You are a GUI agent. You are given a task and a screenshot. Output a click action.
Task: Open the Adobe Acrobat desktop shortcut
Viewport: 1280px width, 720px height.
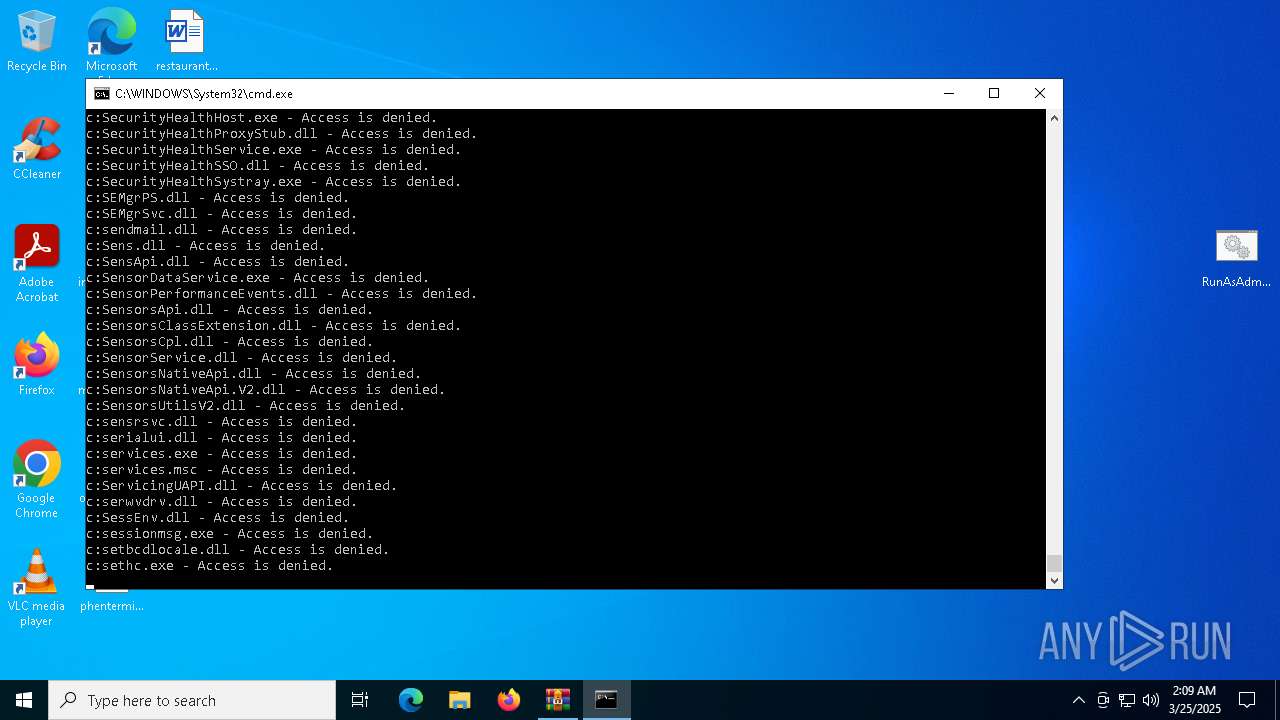[37, 264]
